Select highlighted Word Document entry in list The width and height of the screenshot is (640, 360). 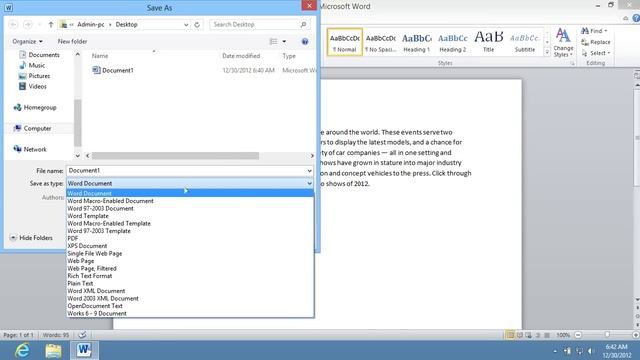[190, 193]
